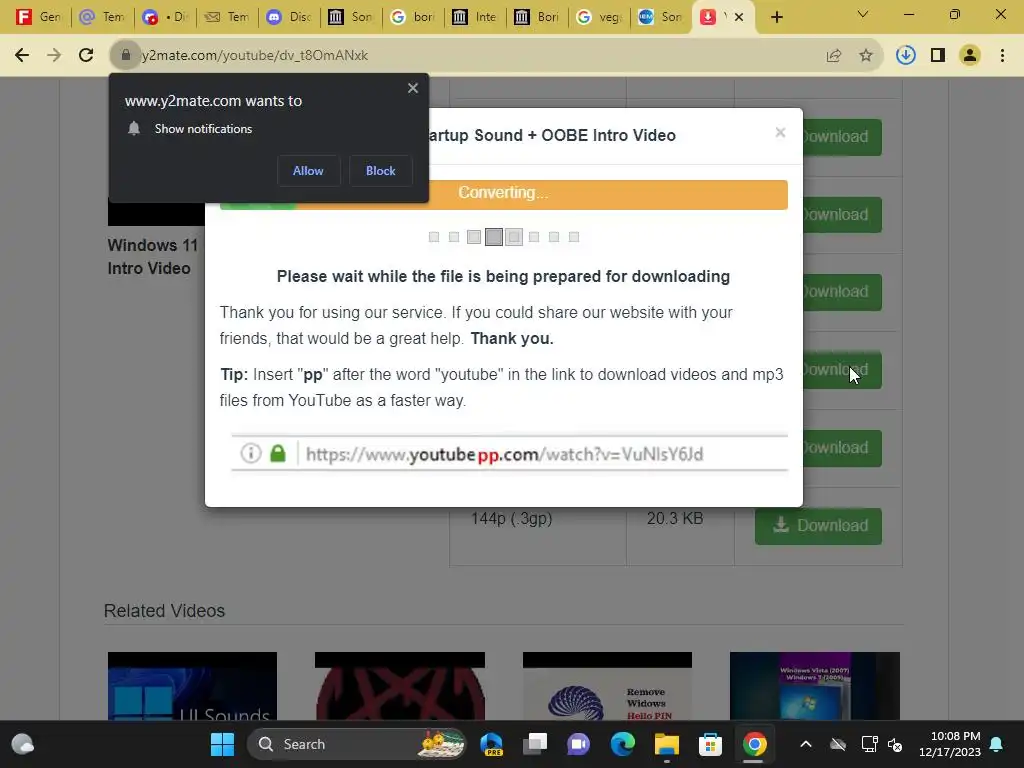Go forward to the next page
Screen dimensions: 1024x768
54,56
